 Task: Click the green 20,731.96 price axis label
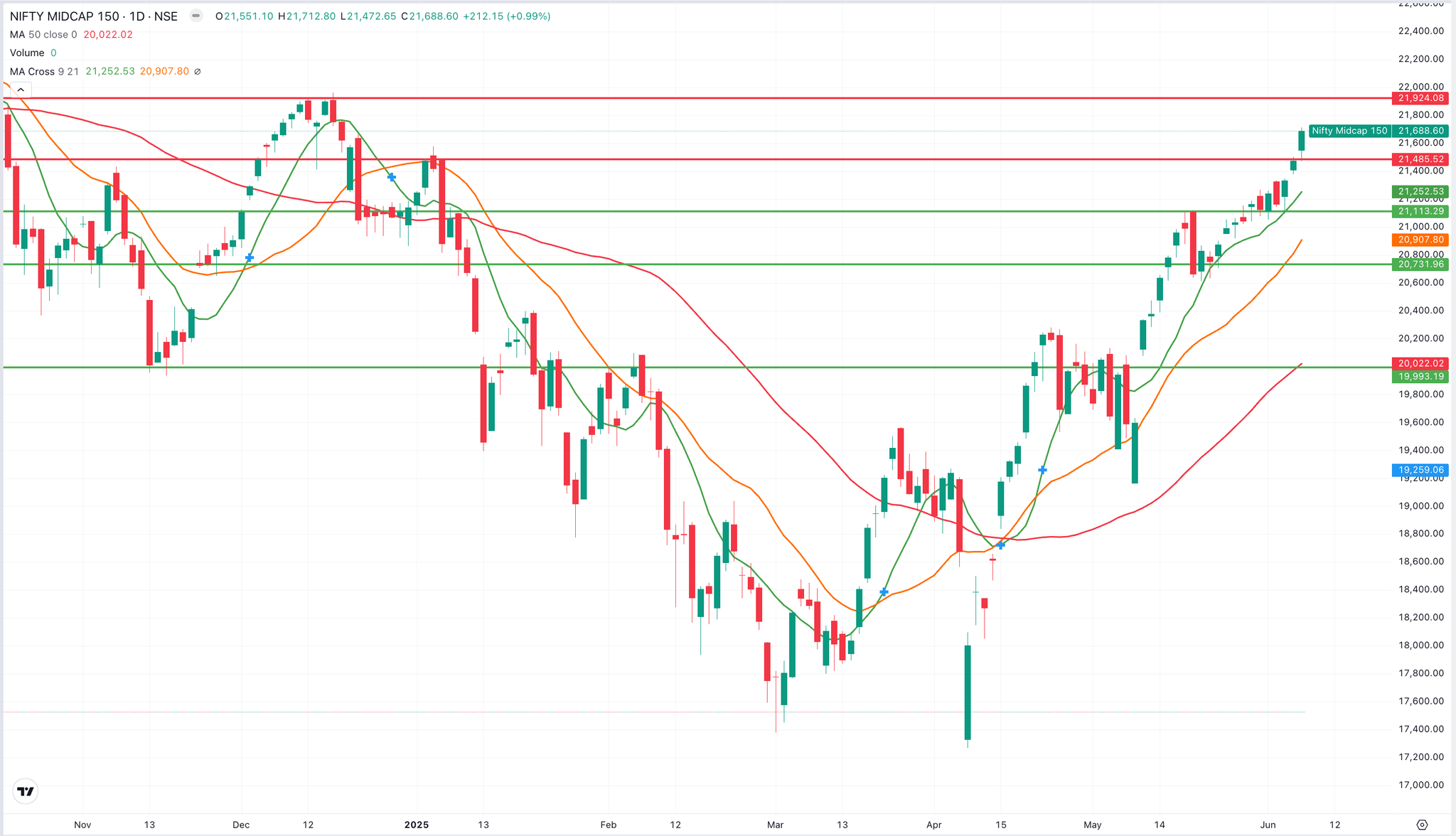(x=1420, y=264)
